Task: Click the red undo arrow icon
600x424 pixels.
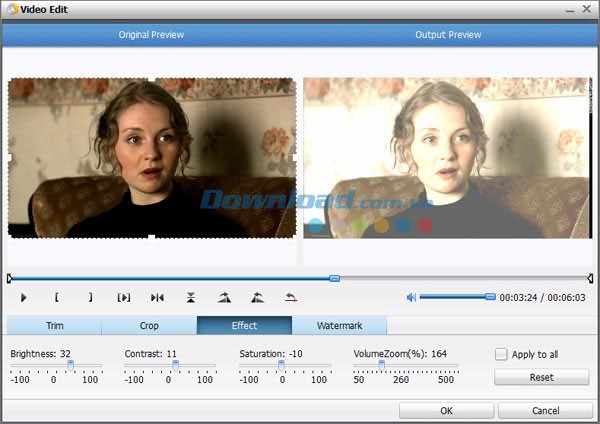Action: point(291,297)
